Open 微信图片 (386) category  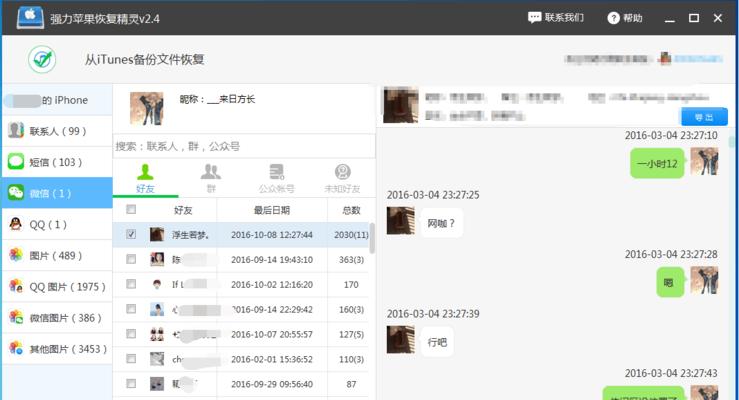[x=57, y=318]
